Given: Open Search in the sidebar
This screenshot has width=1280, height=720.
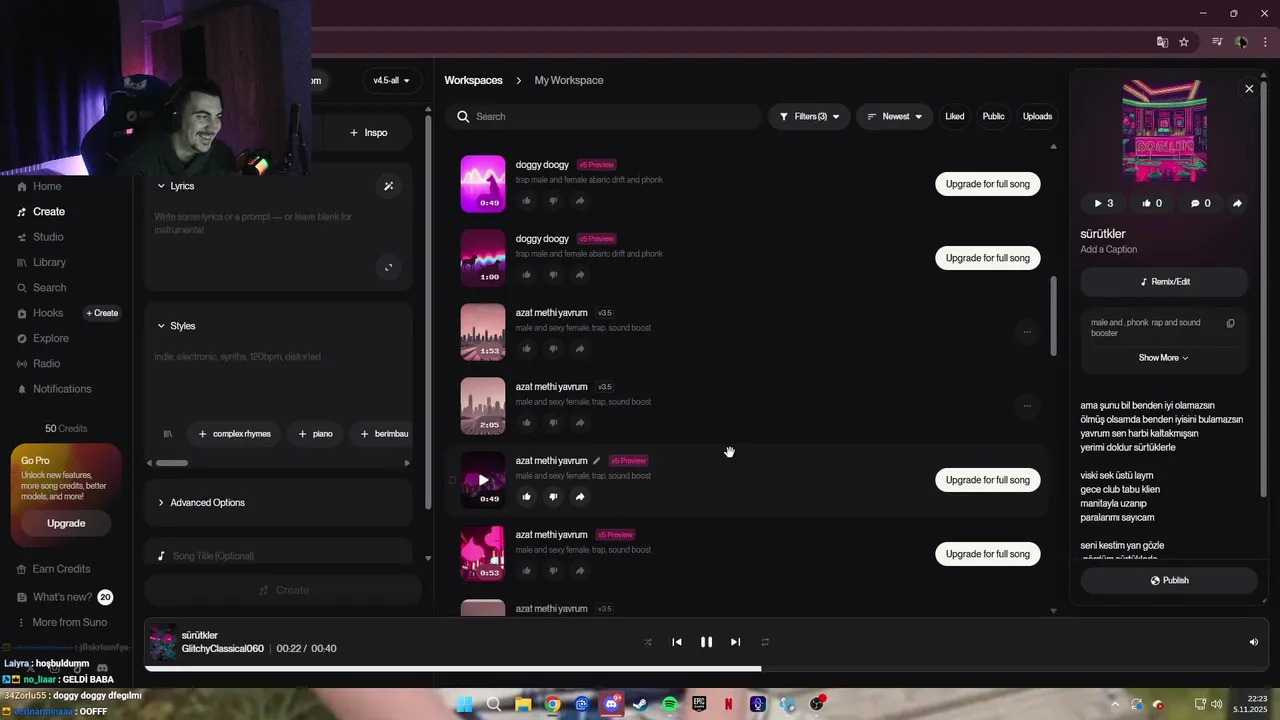Looking at the screenshot, I should tap(49, 288).
